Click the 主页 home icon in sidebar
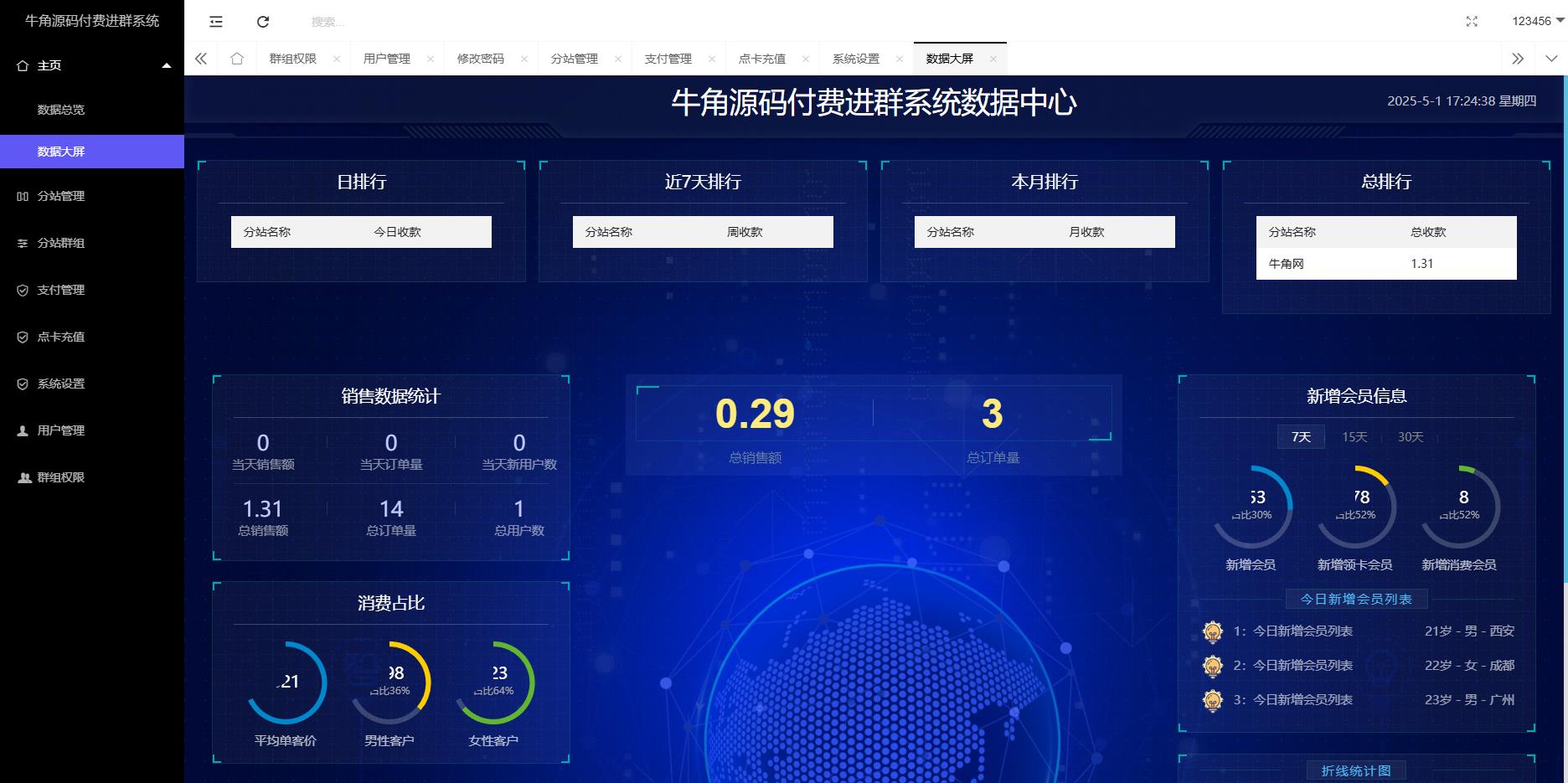Screen dimensions: 1568x783 click(23, 65)
